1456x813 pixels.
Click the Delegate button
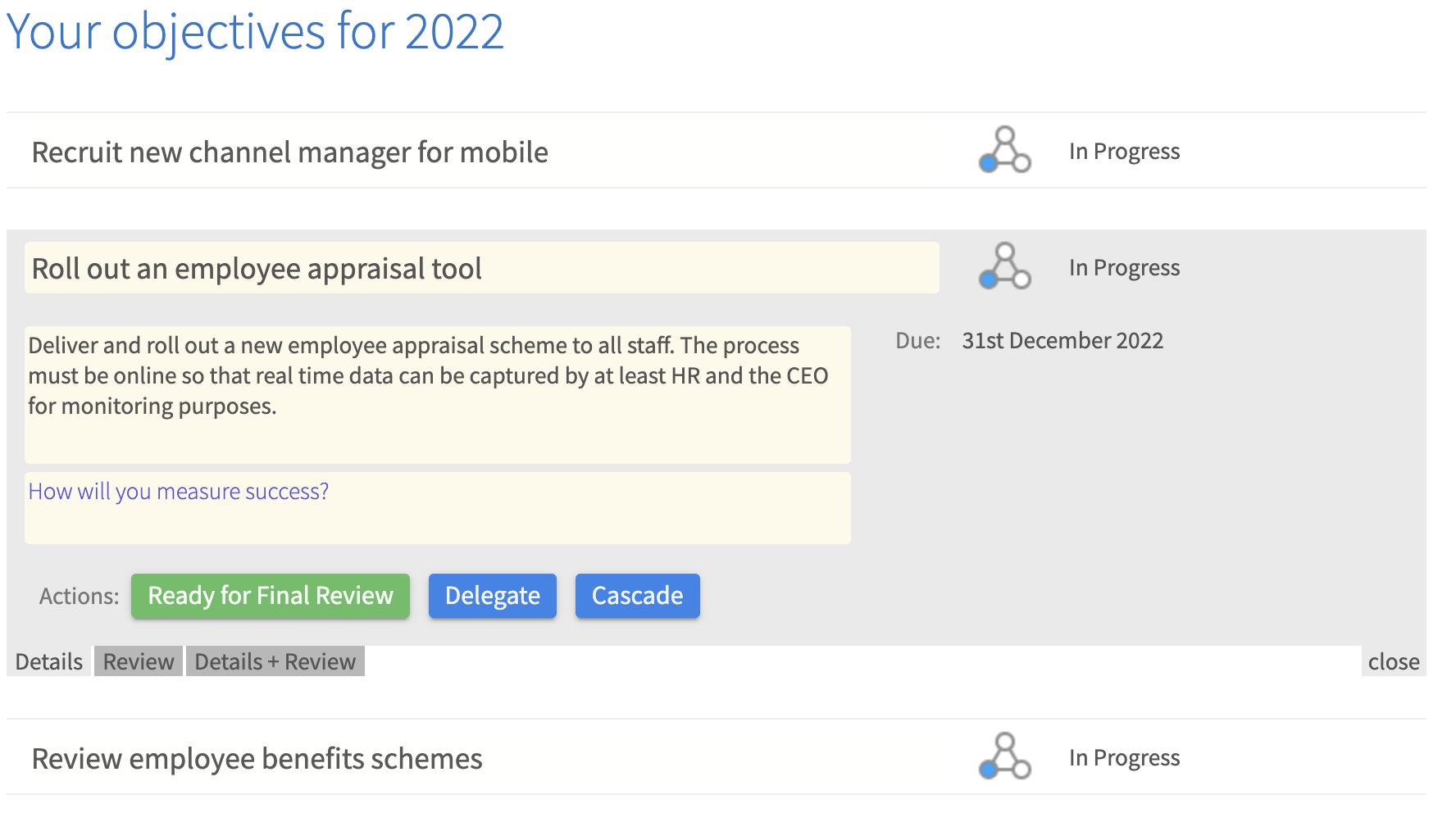pos(492,596)
